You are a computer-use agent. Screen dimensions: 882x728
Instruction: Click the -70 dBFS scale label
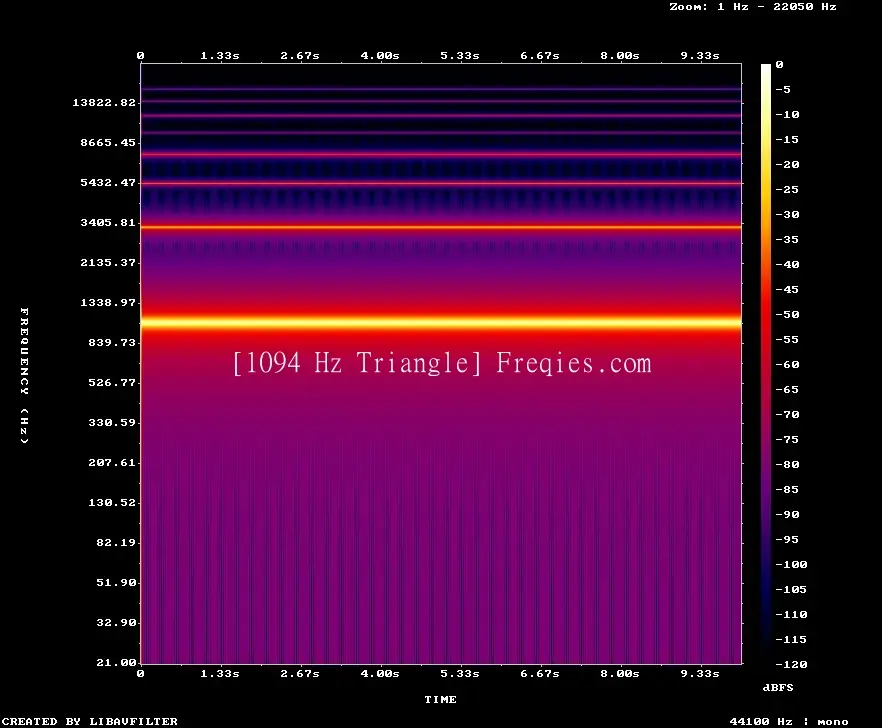[787, 415]
